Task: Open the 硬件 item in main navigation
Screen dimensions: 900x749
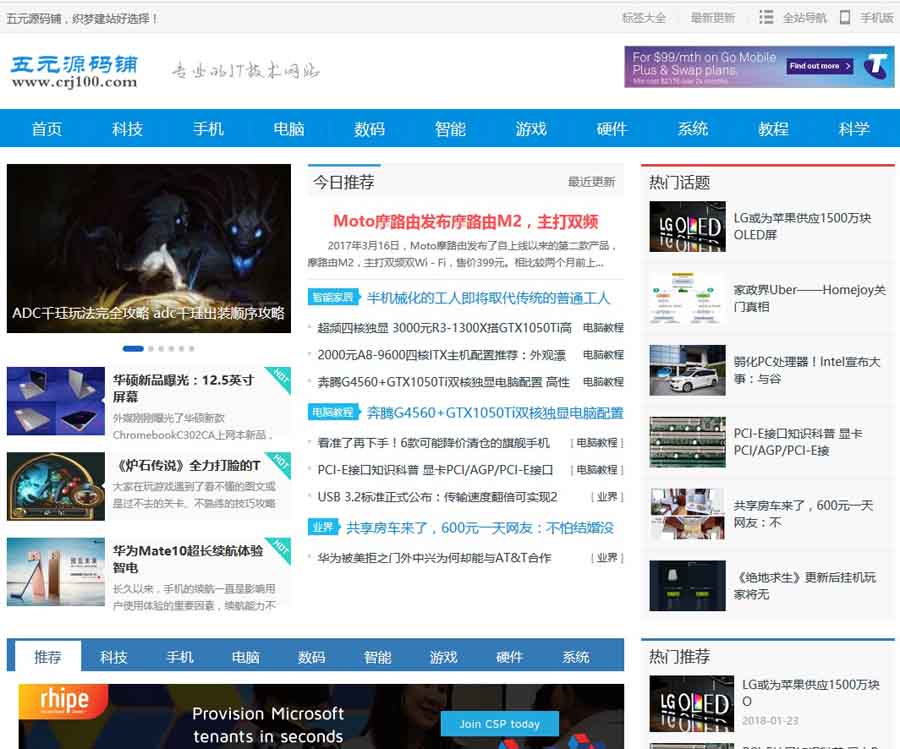Action: coord(611,129)
